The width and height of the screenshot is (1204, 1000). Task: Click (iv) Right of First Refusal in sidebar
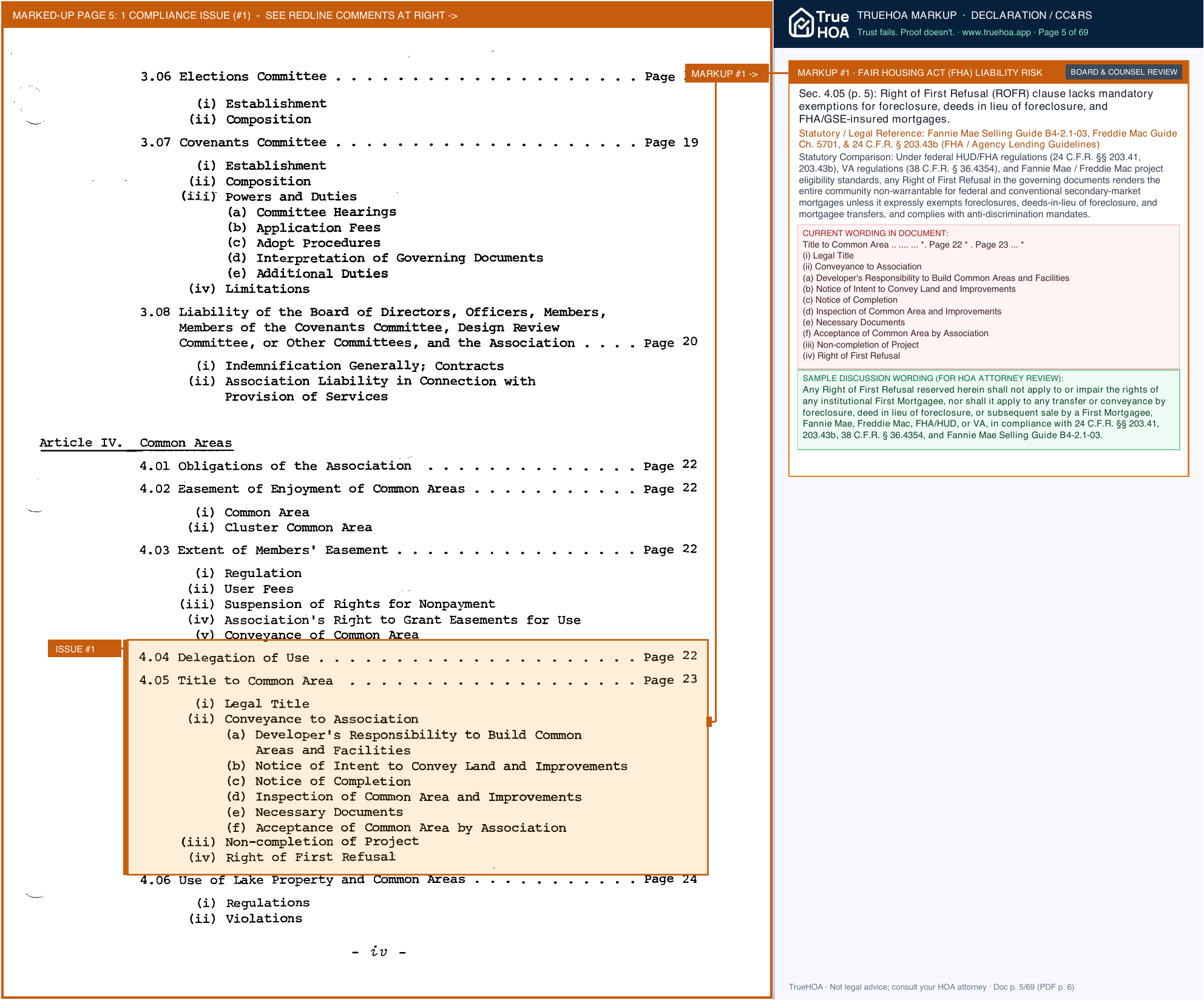pyautogui.click(x=851, y=356)
